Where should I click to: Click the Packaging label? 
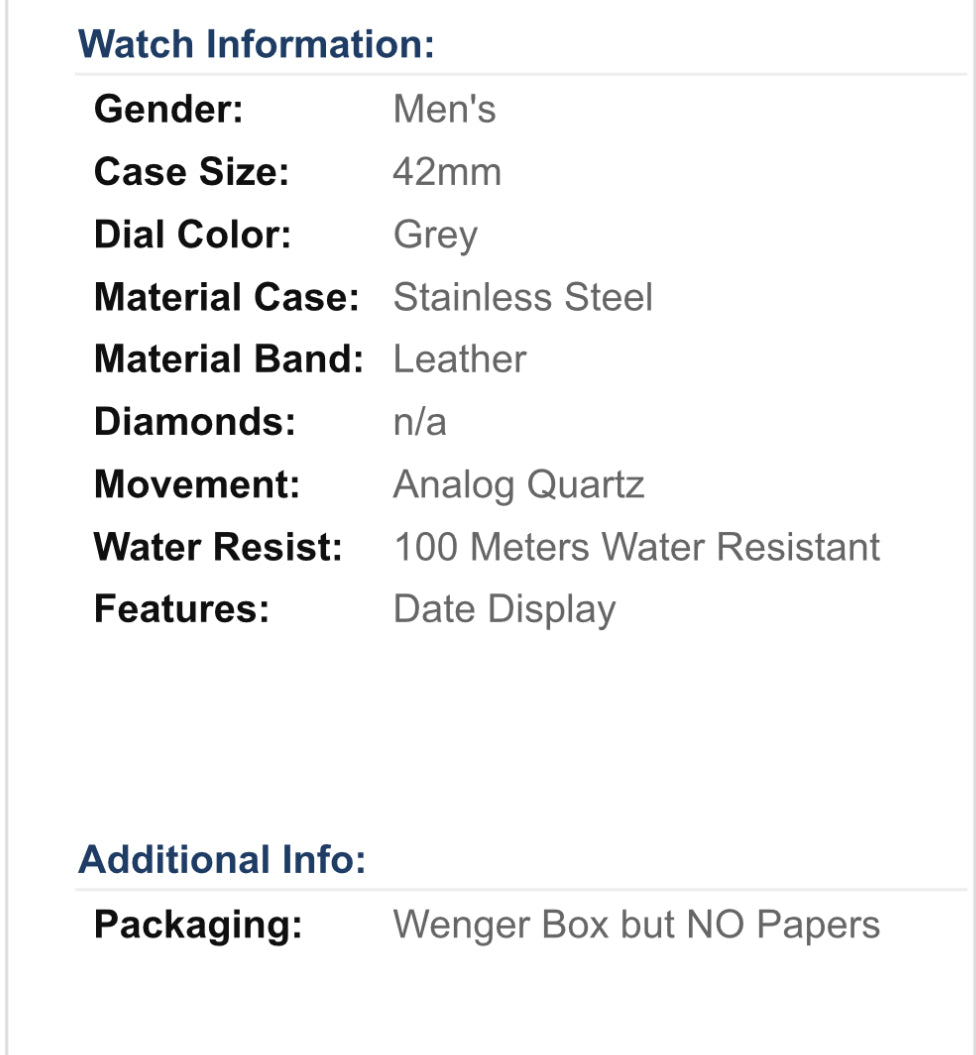[198, 924]
